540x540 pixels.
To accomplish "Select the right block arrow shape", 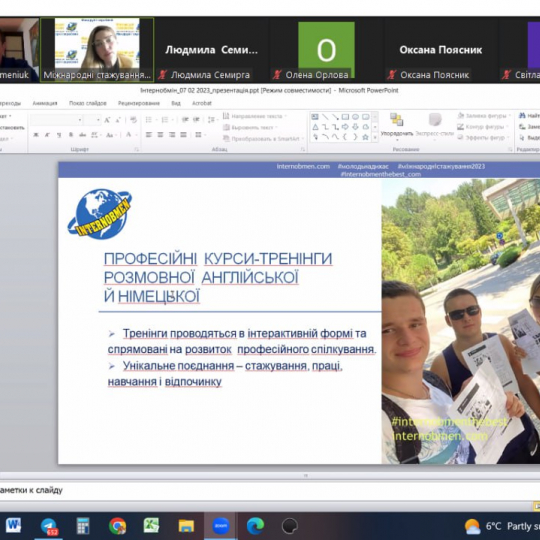I will [x=345, y=127].
